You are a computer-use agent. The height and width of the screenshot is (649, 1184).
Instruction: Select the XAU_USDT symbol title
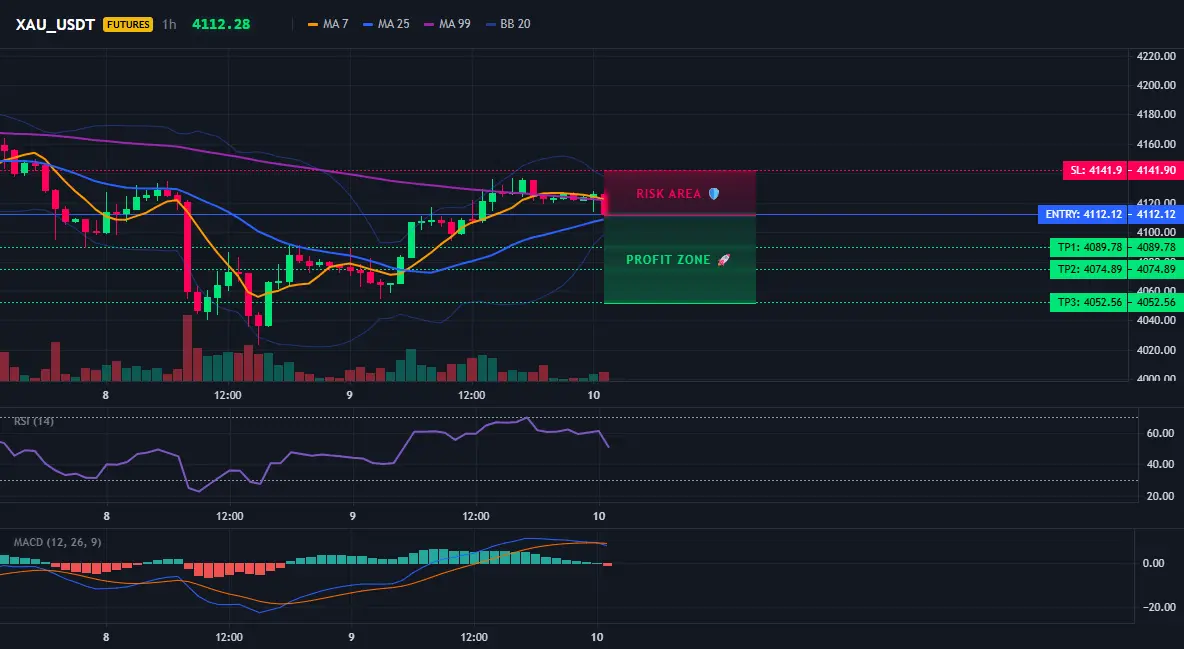[55, 24]
